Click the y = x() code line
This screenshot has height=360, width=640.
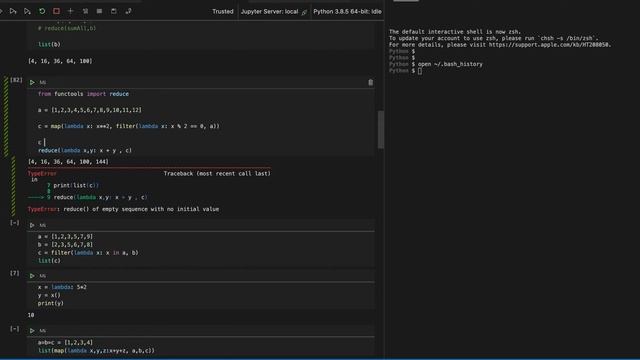point(49,296)
